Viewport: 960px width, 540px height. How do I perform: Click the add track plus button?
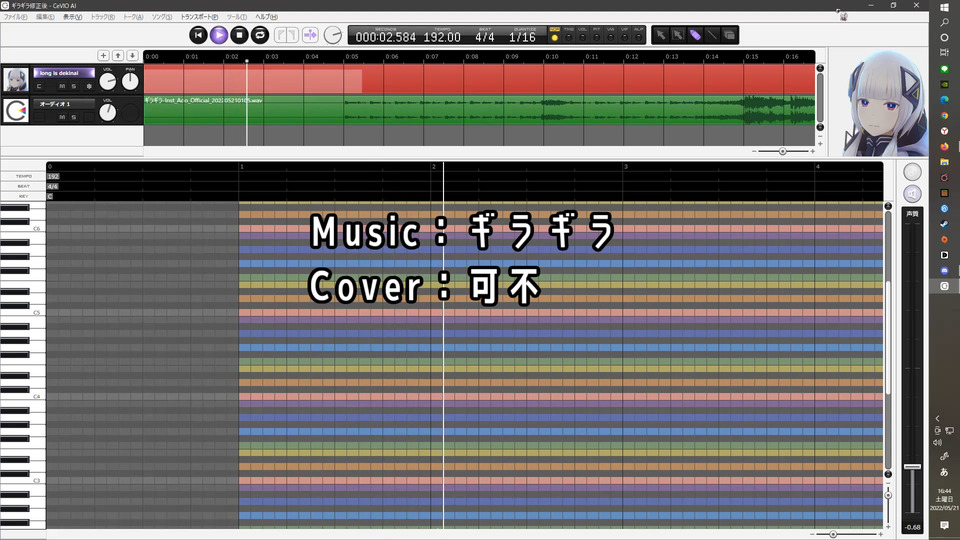coord(103,55)
